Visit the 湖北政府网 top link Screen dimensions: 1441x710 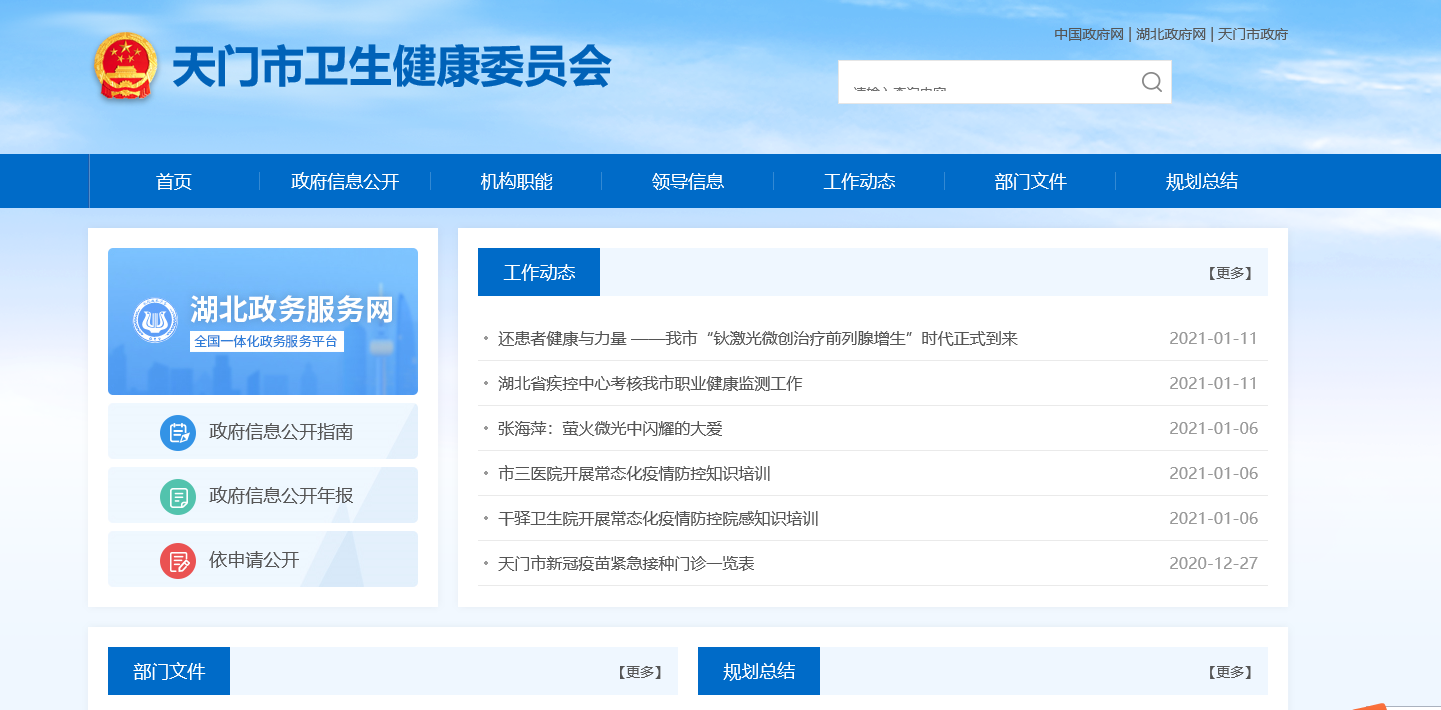point(1171,34)
